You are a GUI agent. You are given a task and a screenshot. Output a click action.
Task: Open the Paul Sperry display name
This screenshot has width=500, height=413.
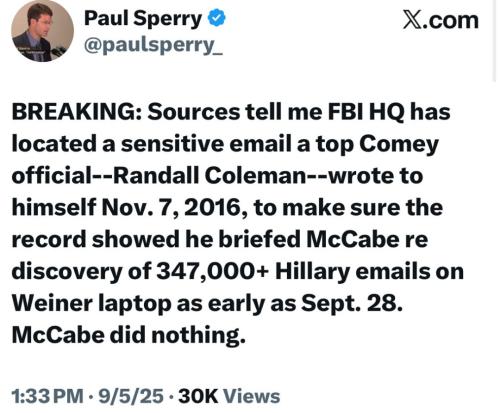(143, 18)
